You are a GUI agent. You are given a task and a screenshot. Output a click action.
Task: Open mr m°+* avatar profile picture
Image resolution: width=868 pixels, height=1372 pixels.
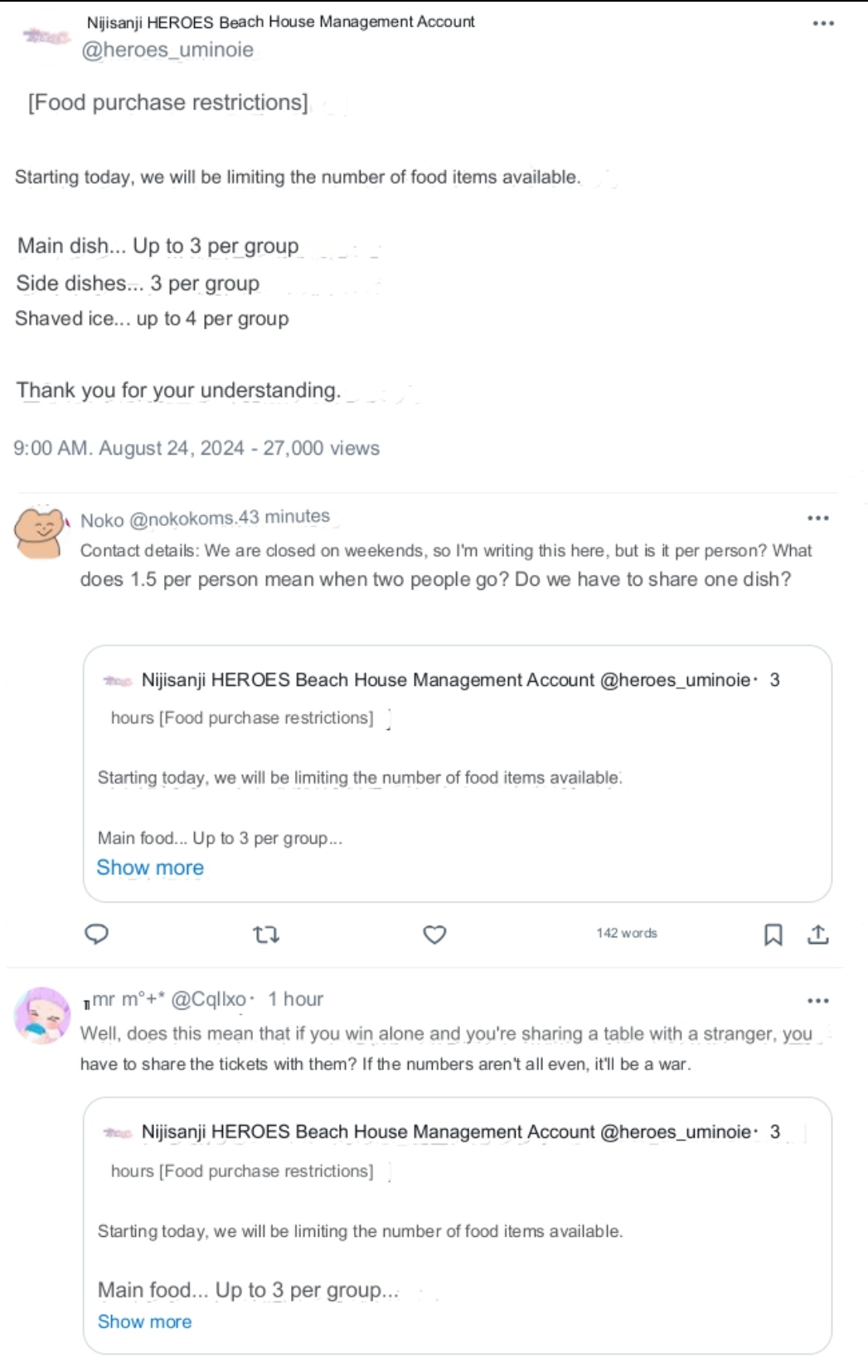(x=42, y=1014)
